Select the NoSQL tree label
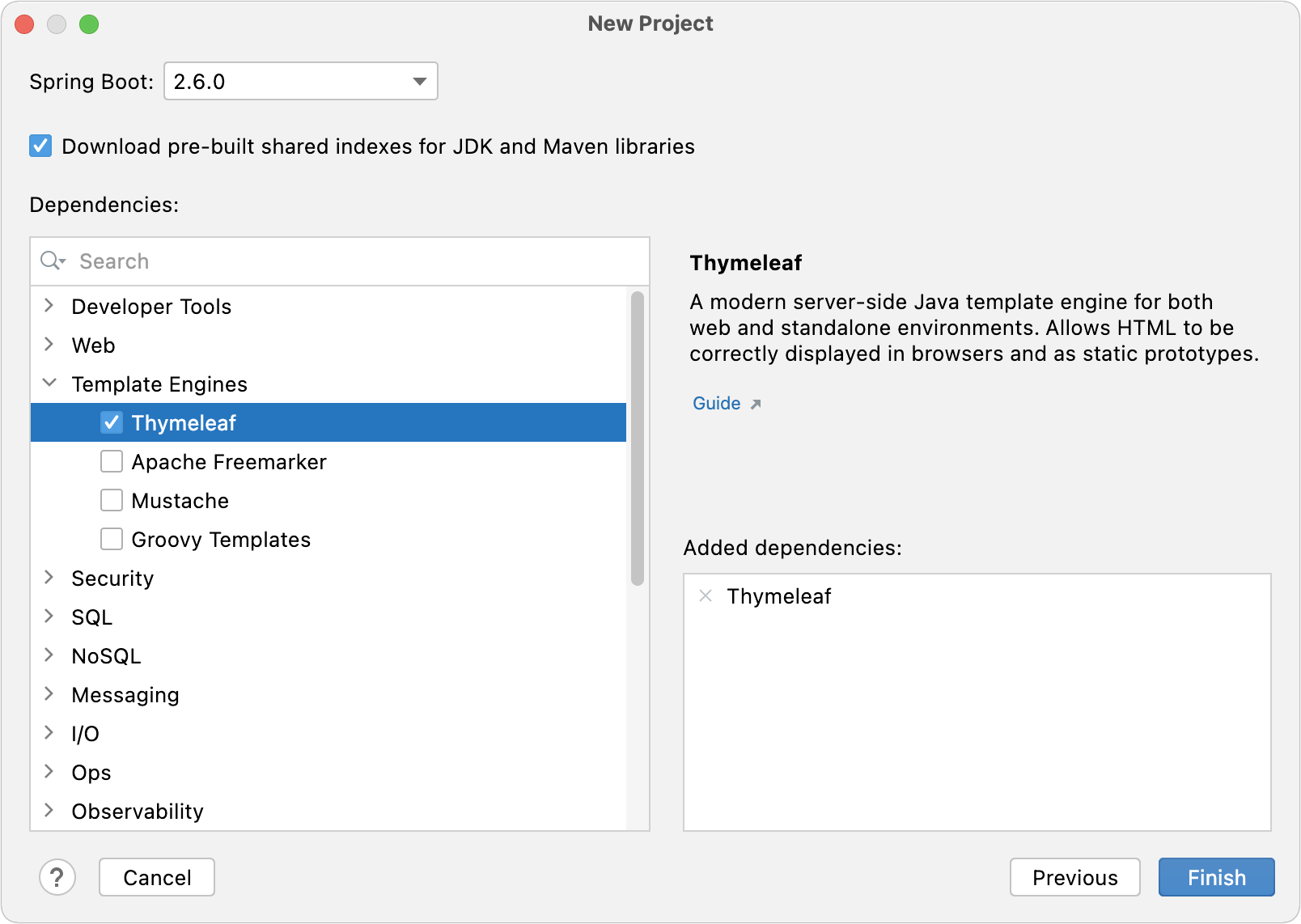The image size is (1301, 924). point(106,656)
